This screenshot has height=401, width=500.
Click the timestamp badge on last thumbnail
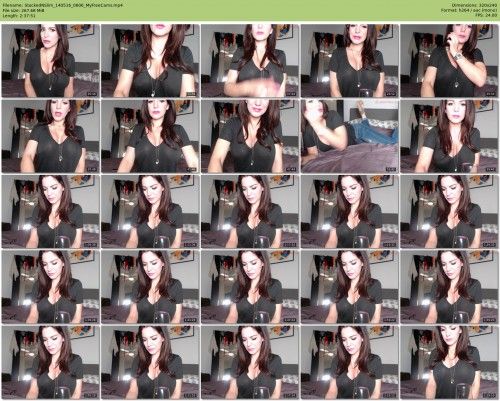tap(490, 395)
